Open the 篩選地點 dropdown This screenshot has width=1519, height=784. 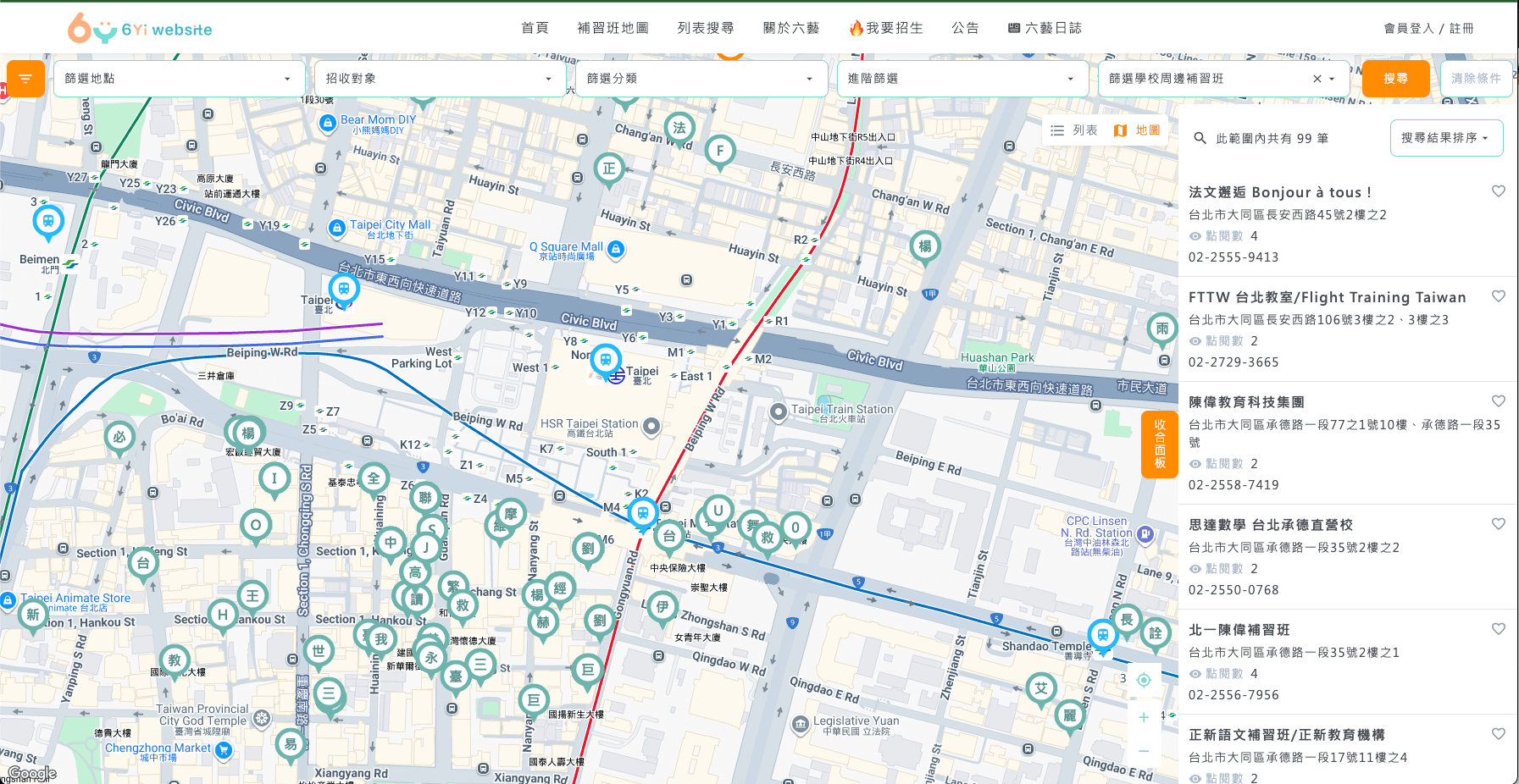click(x=179, y=79)
